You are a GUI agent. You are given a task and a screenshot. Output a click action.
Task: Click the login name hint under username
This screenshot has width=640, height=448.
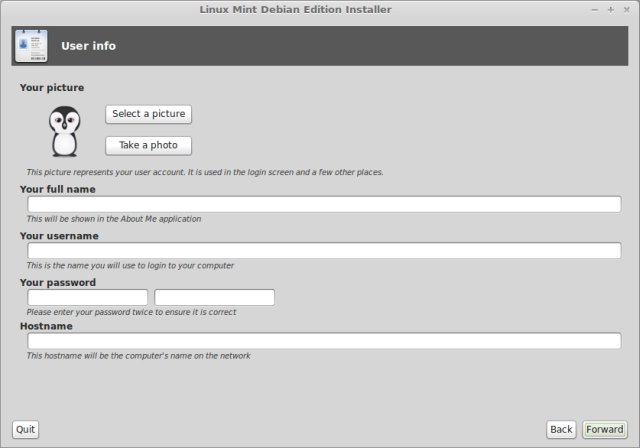pos(130,266)
